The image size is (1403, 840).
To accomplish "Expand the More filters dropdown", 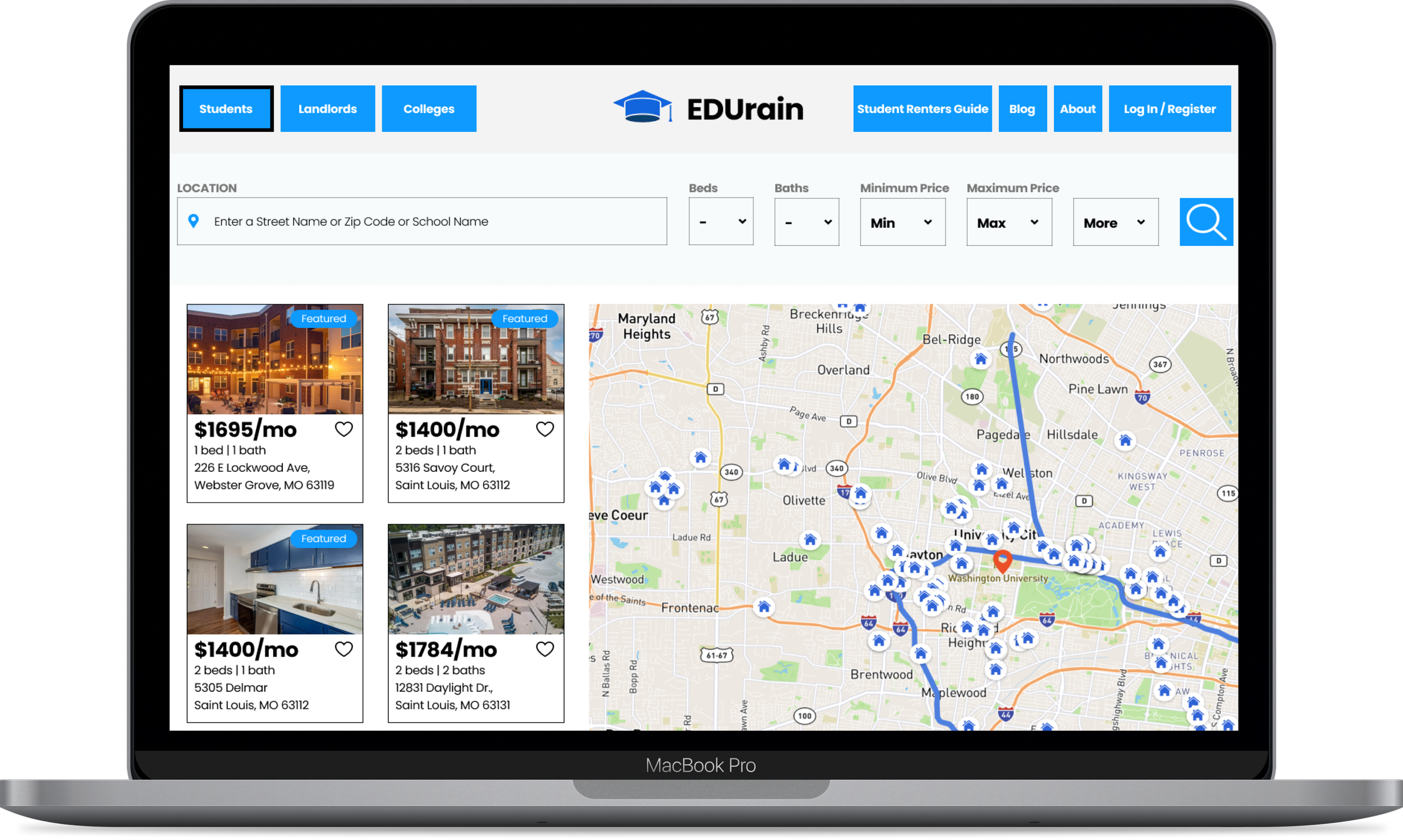I will (x=1115, y=222).
